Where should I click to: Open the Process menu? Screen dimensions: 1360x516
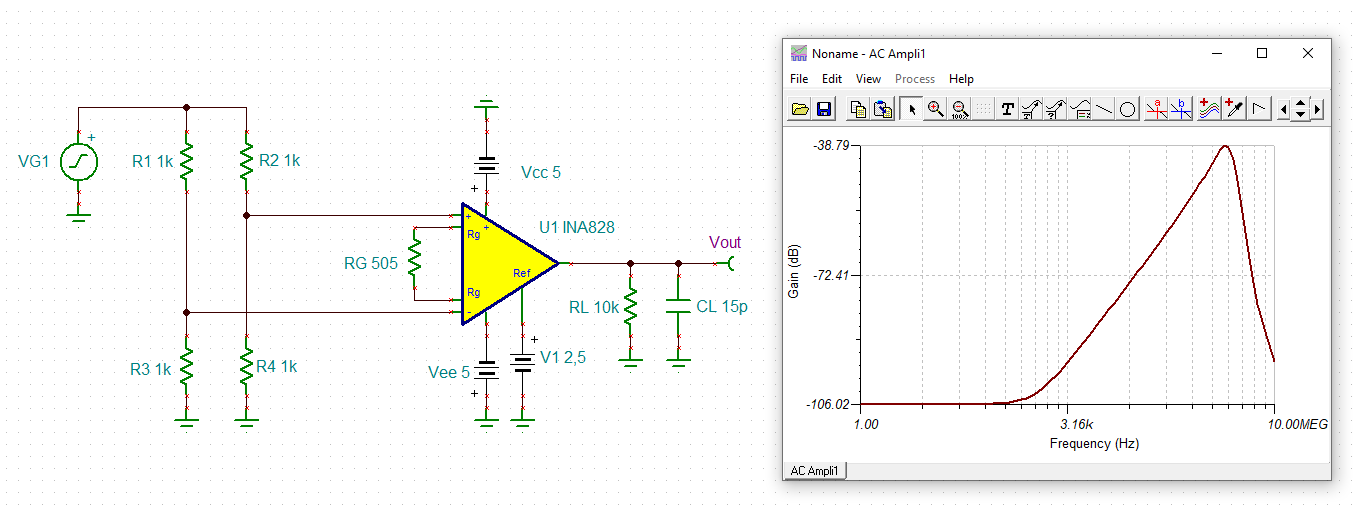[915, 79]
